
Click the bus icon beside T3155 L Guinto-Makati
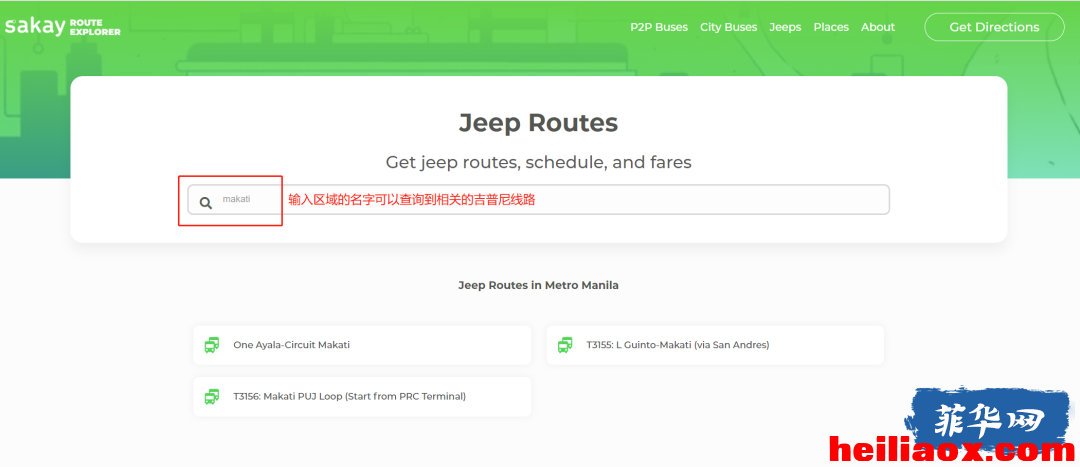pyautogui.click(x=565, y=345)
